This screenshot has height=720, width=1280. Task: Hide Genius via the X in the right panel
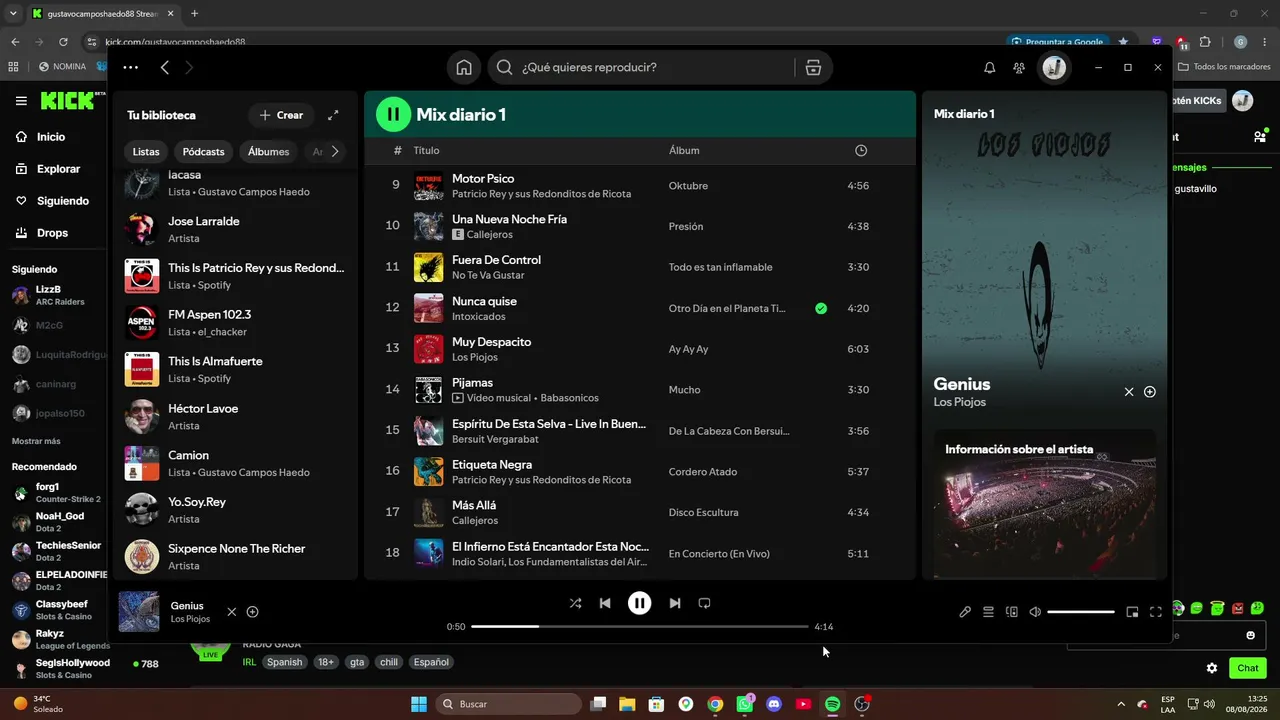(1129, 392)
